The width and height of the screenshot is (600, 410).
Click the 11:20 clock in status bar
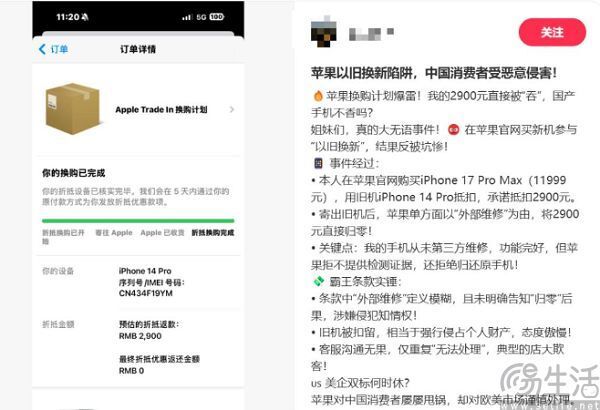pos(68,17)
